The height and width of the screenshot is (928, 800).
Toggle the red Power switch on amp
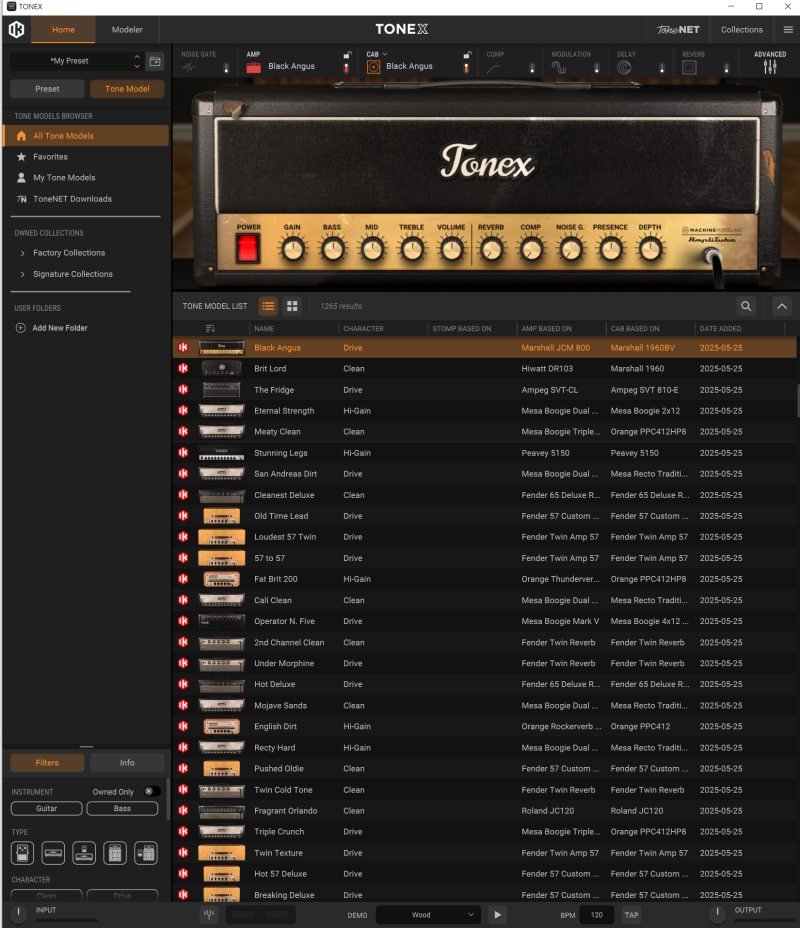[x=248, y=247]
